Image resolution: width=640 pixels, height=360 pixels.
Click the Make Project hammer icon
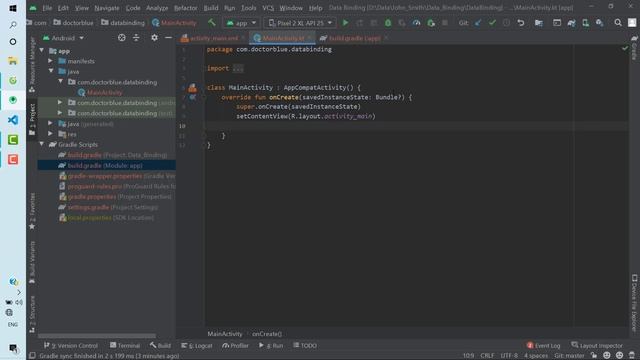(211, 23)
